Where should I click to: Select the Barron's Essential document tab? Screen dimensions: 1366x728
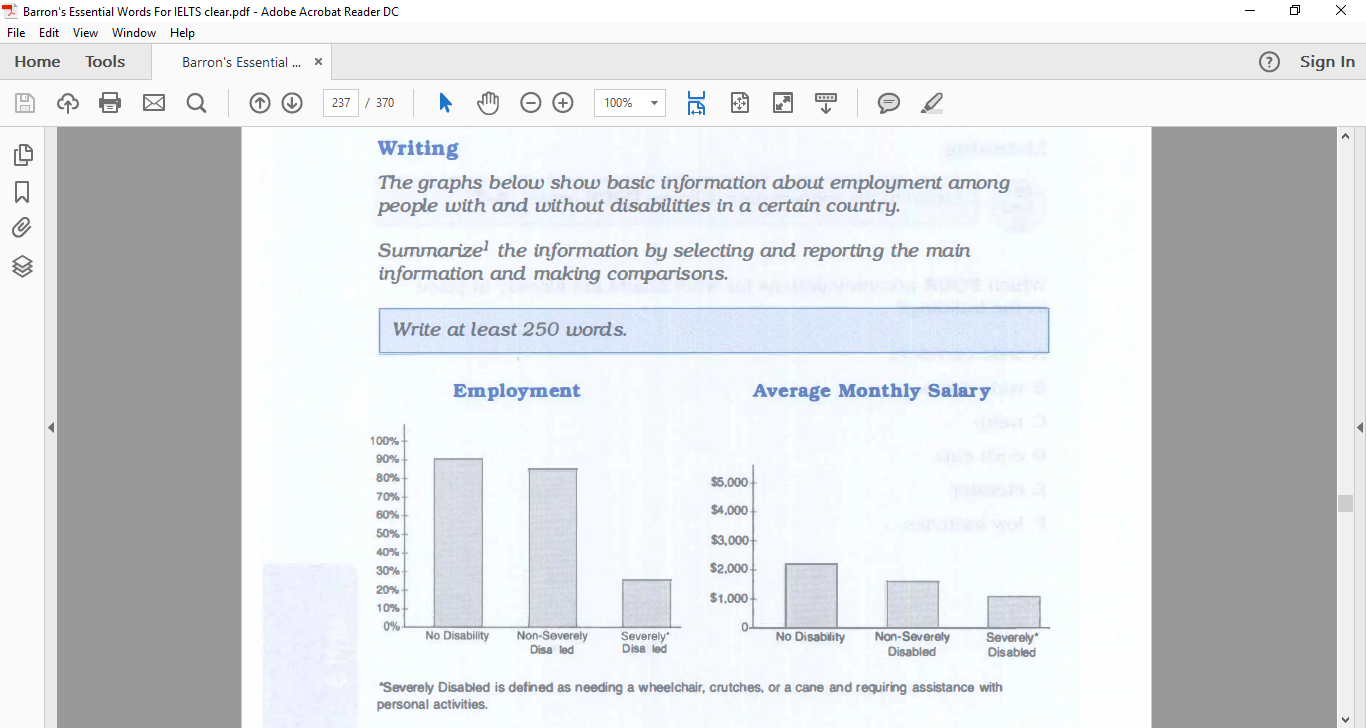241,62
